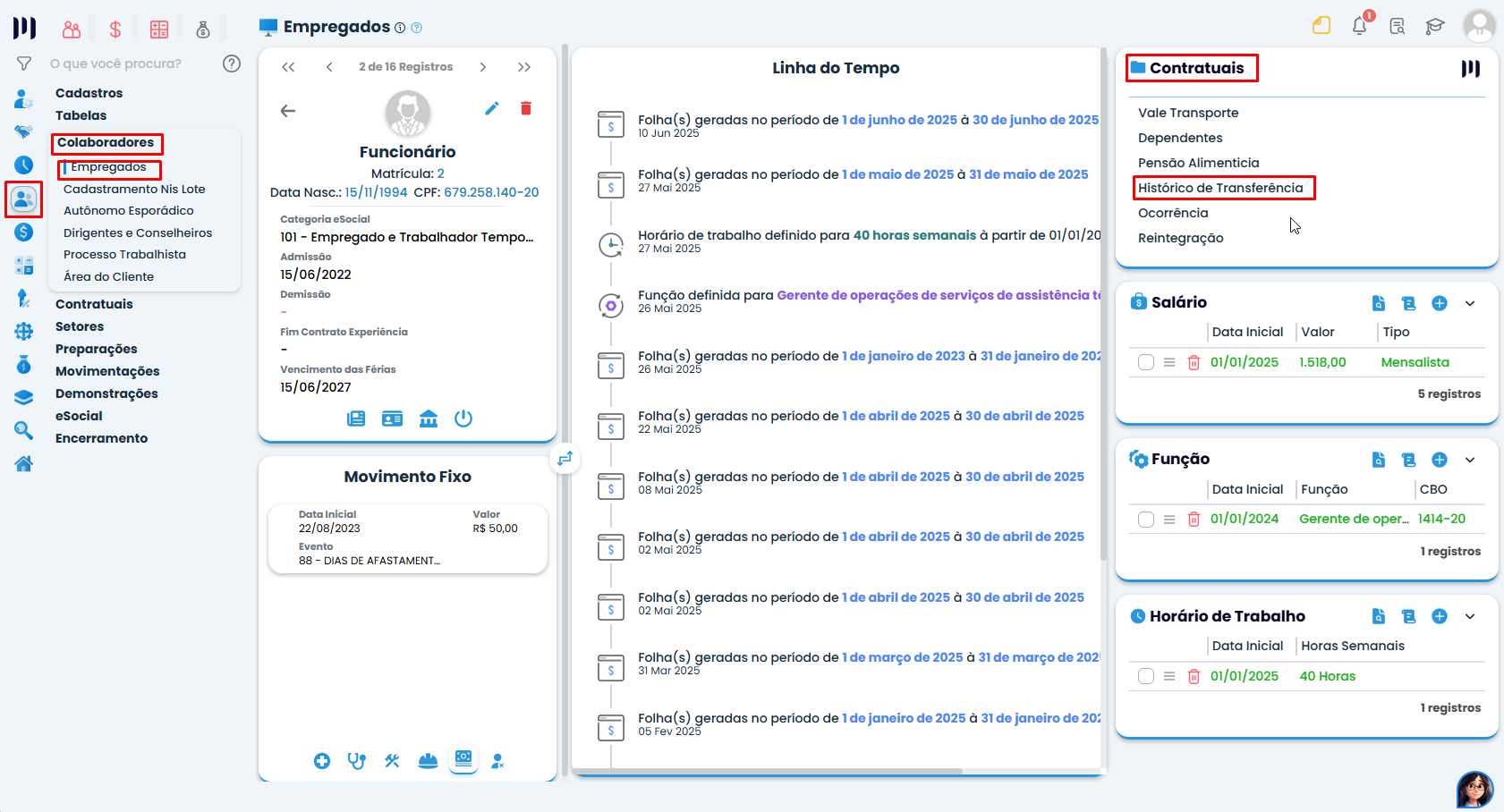Open the notifications bell
The image size is (1504, 812).
point(1360,25)
